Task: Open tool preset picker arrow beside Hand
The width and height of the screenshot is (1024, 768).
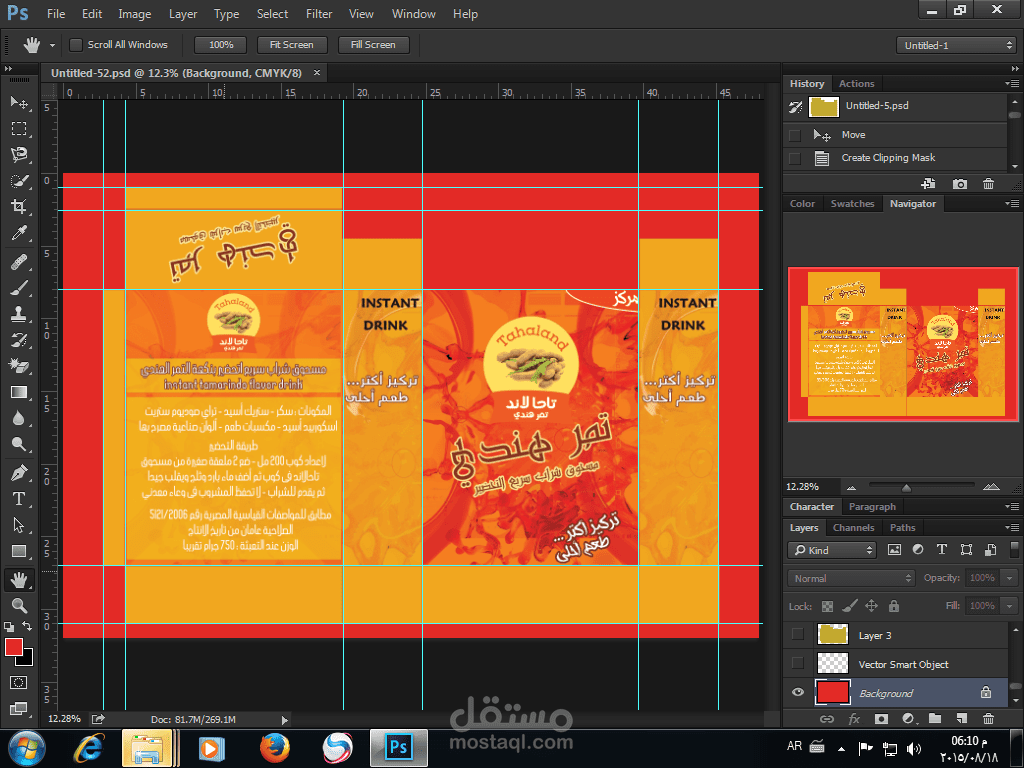Action: point(52,45)
